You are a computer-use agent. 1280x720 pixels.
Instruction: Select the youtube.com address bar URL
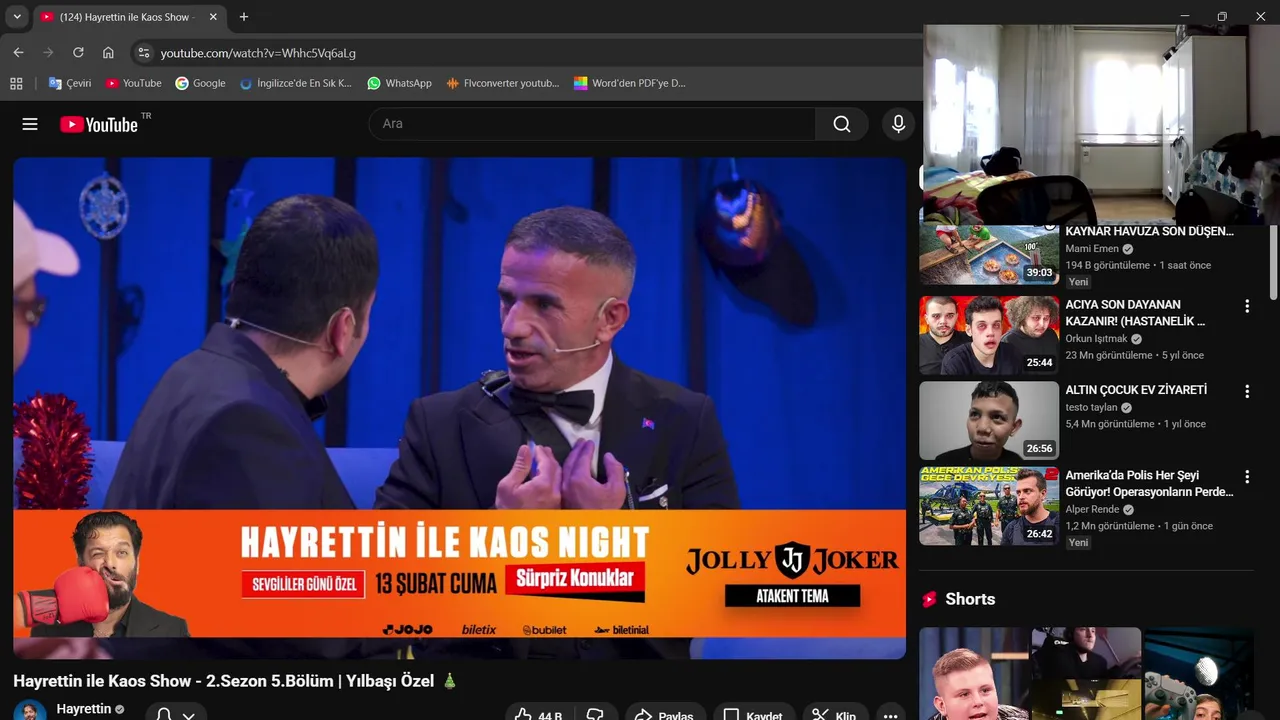(258, 53)
